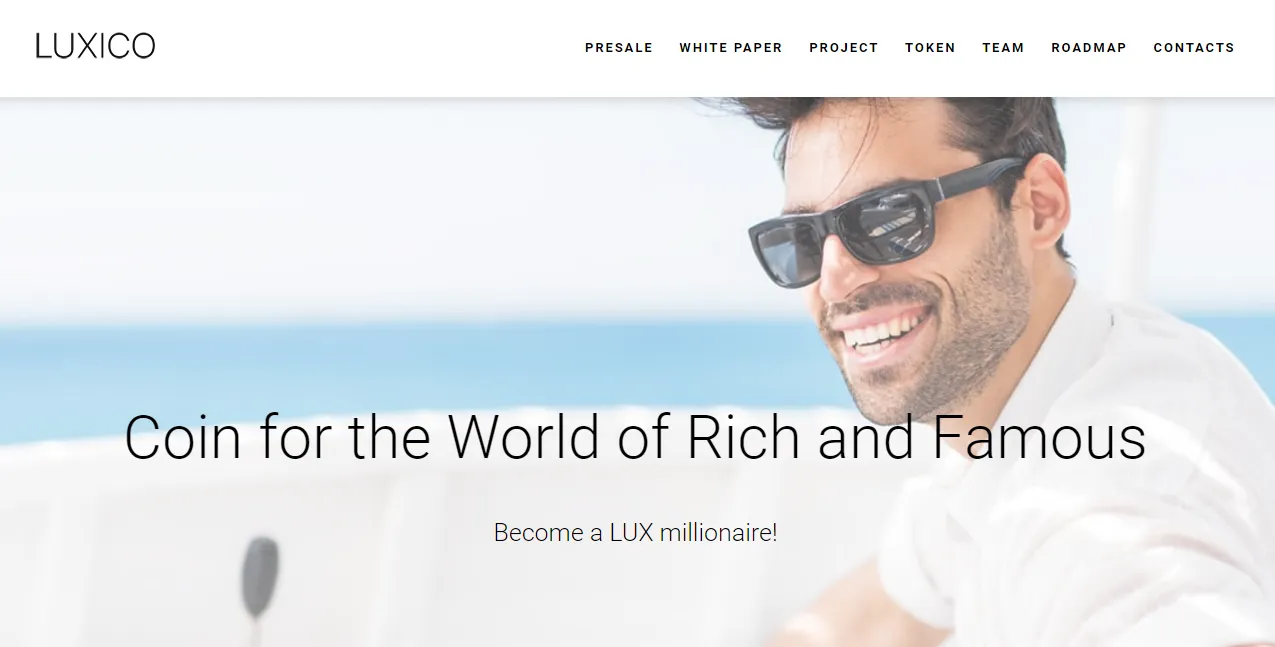This screenshot has height=647, width=1275.
Task: Click the LUXICO logo in the header
Action: [95, 46]
